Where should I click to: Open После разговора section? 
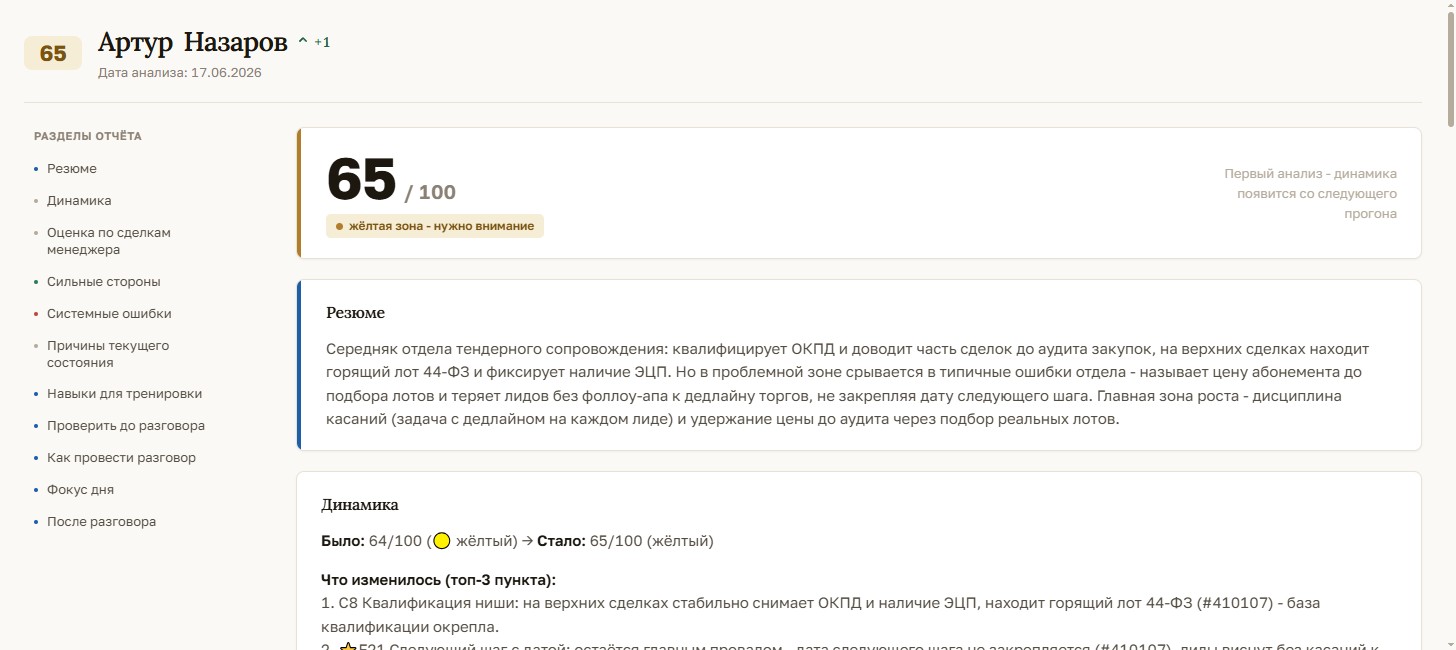tap(101, 522)
